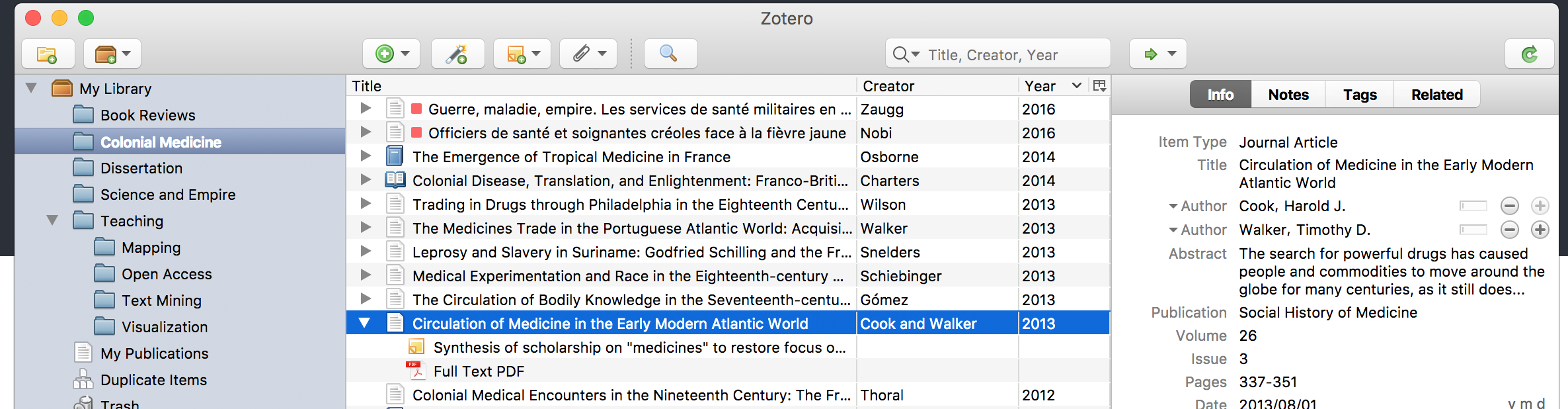The height and width of the screenshot is (409, 1568).
Task: Sort by the Creator column header
Action: [937, 86]
